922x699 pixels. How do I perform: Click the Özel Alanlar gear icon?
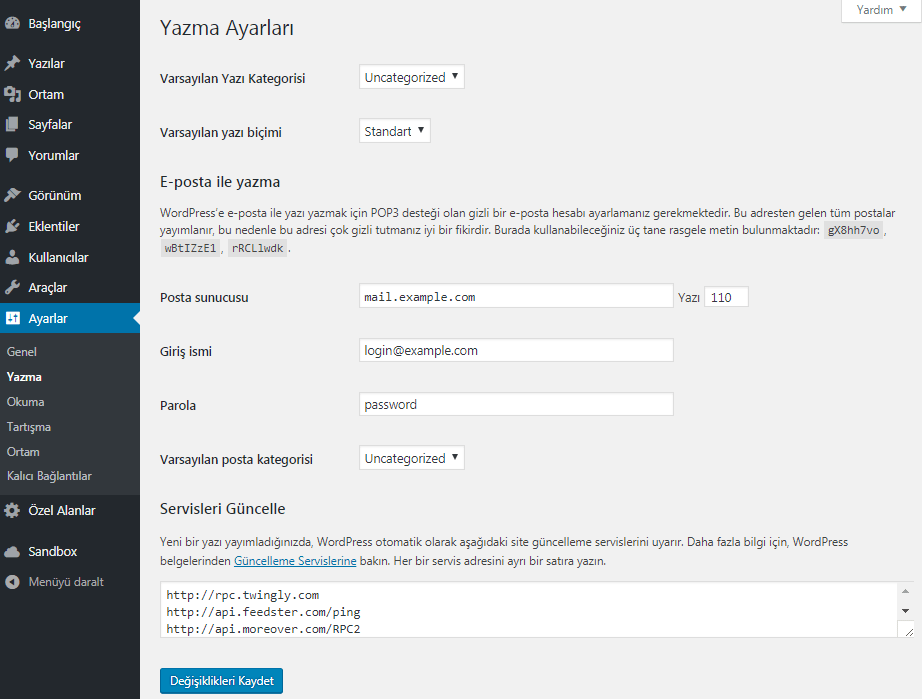(x=12, y=510)
